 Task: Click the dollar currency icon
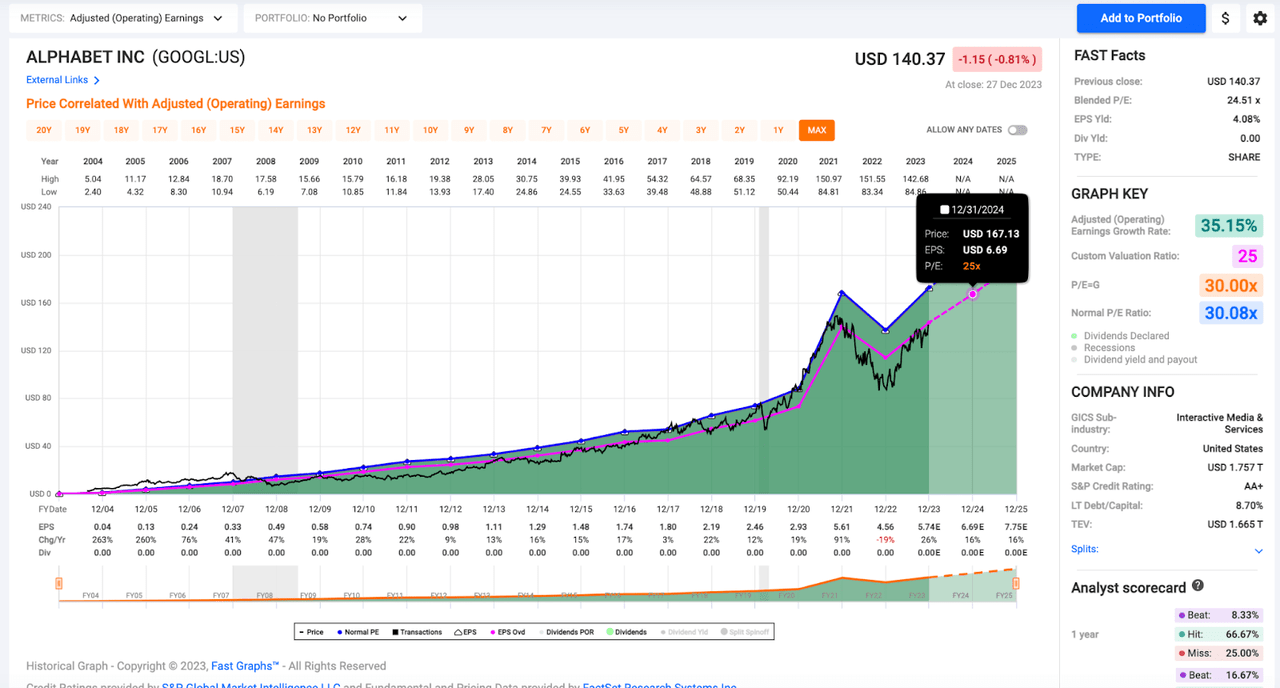point(1225,18)
